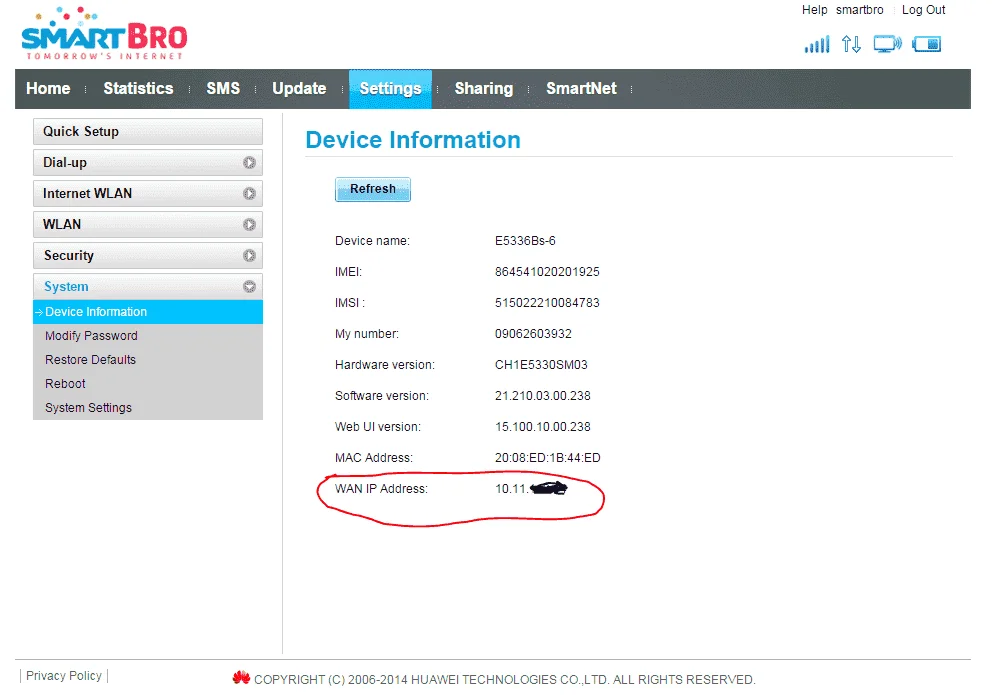Click MAC address 20:08:ED:1B:44:ED

(x=547, y=458)
